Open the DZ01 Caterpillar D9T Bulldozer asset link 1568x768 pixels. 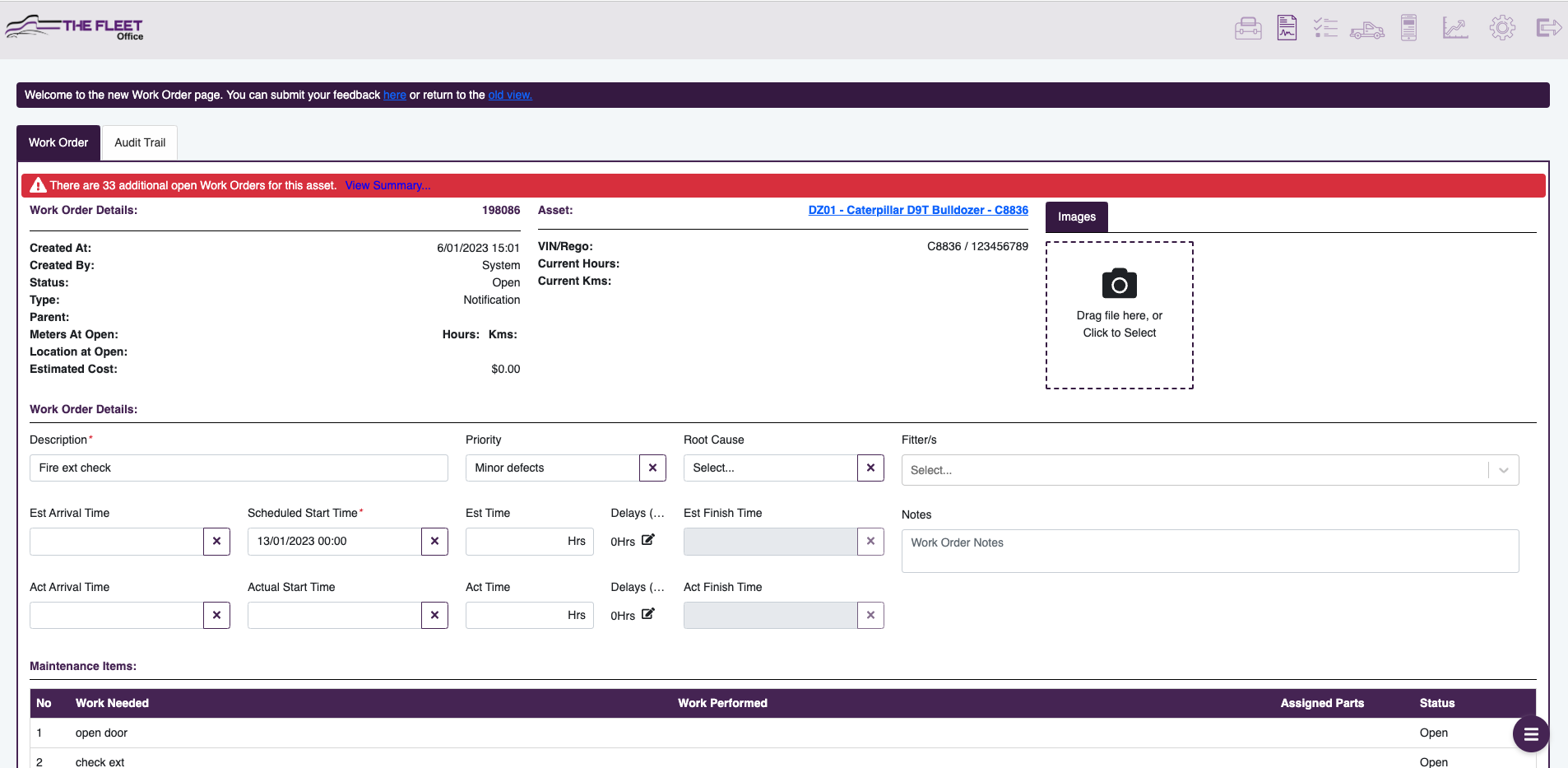point(917,209)
